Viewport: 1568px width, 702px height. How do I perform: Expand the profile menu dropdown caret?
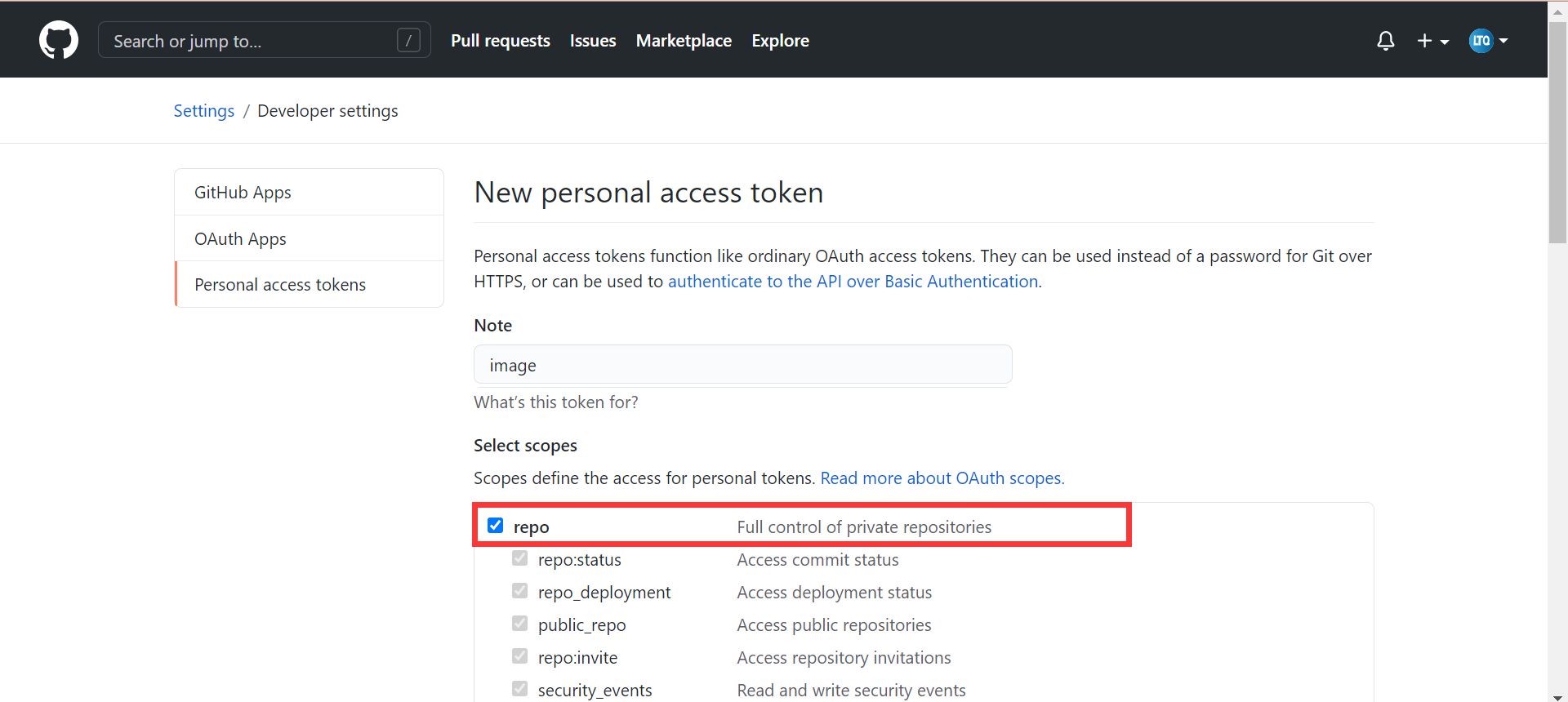pos(1503,41)
